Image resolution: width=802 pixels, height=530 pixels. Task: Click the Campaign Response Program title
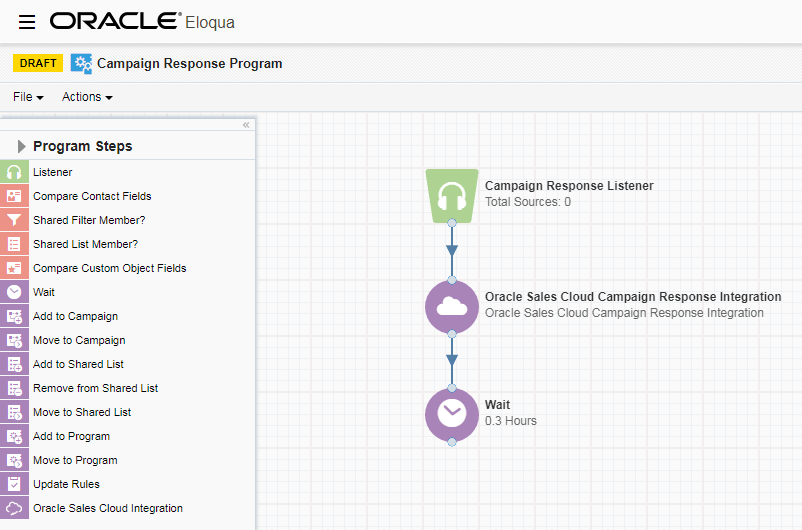pyautogui.click(x=190, y=63)
